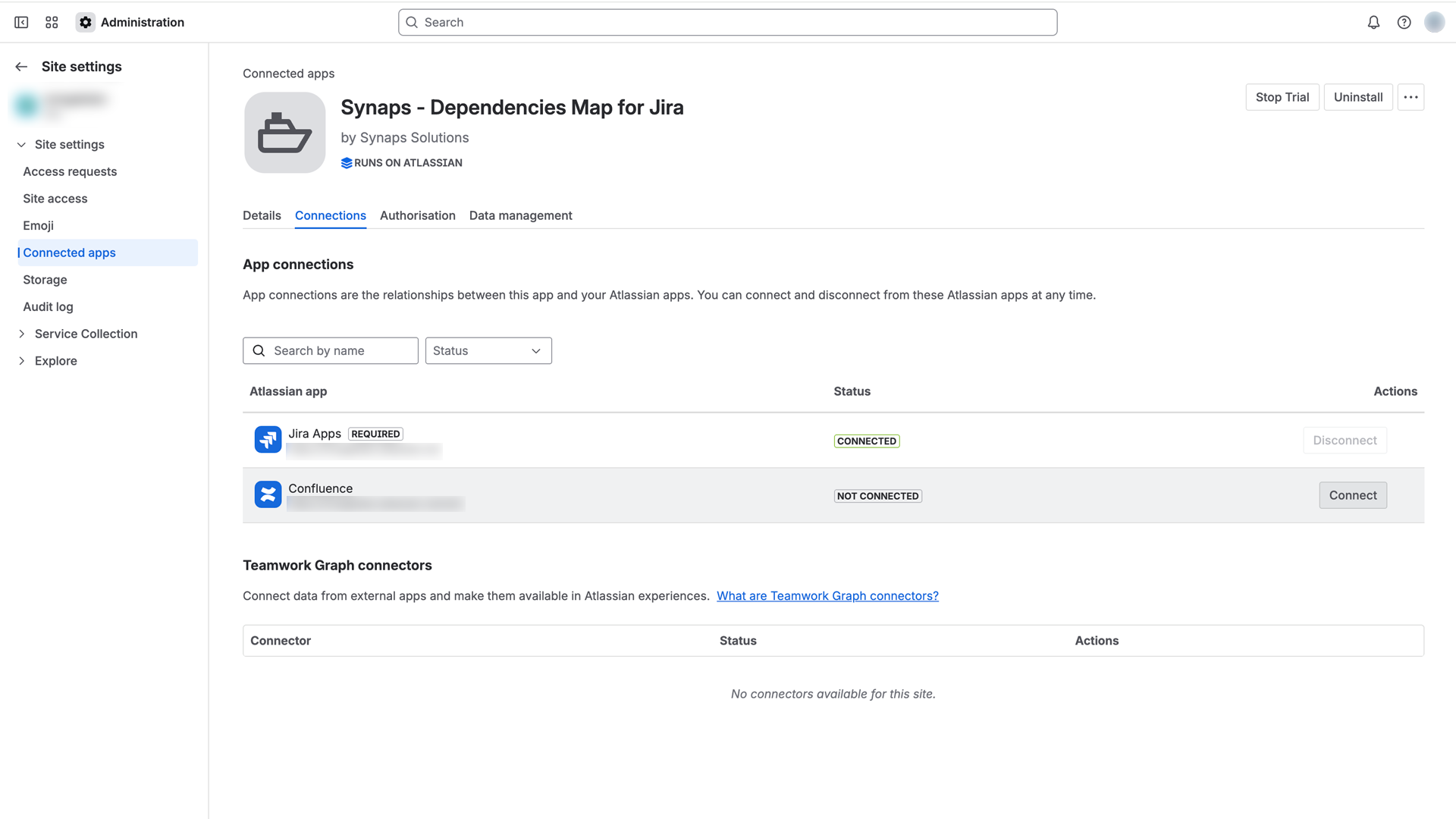Click the Jira Apps row name
Image resolution: width=1456 pixels, height=819 pixels.
point(315,434)
